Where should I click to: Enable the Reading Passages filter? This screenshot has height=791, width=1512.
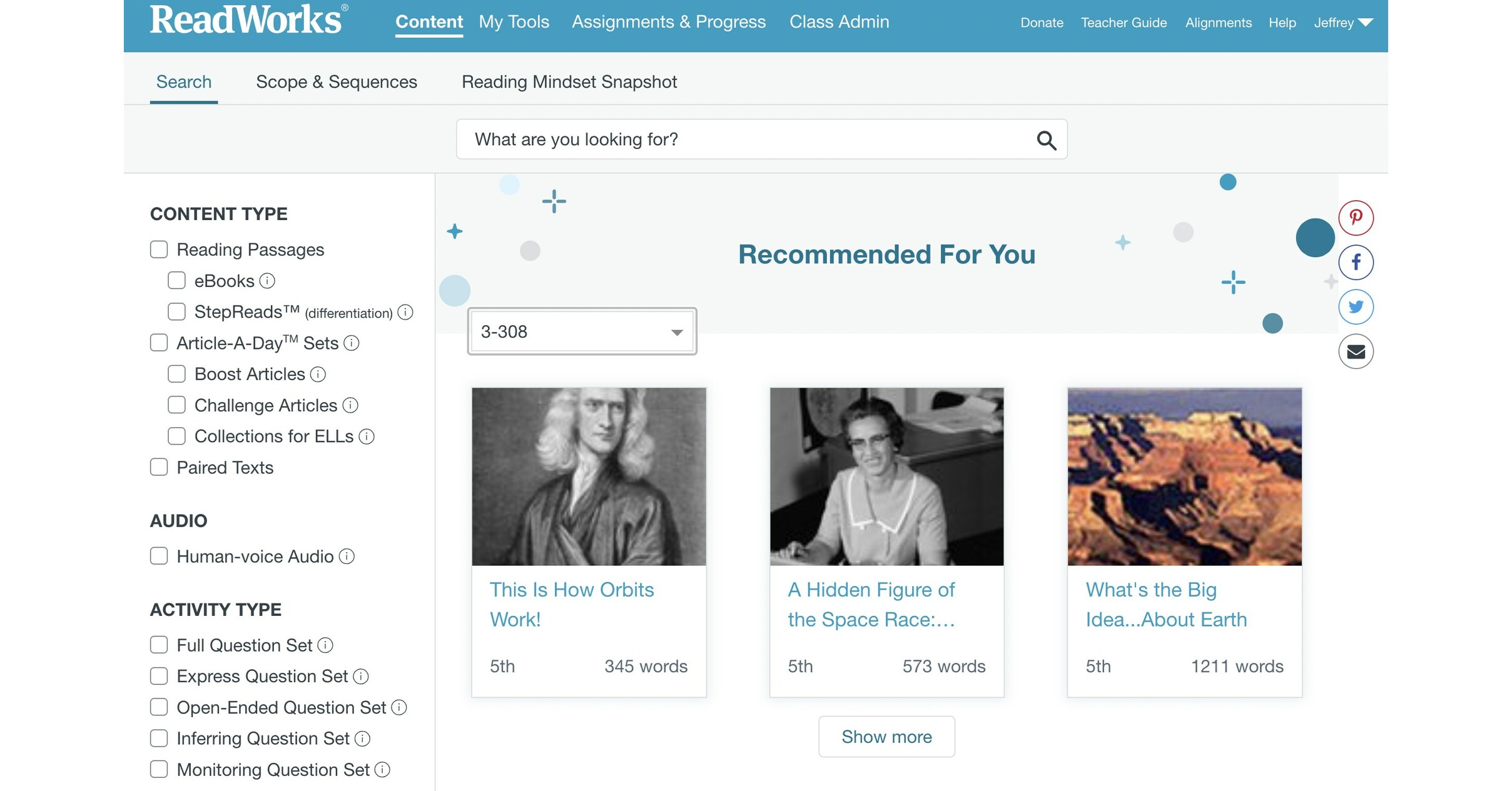pyautogui.click(x=158, y=249)
